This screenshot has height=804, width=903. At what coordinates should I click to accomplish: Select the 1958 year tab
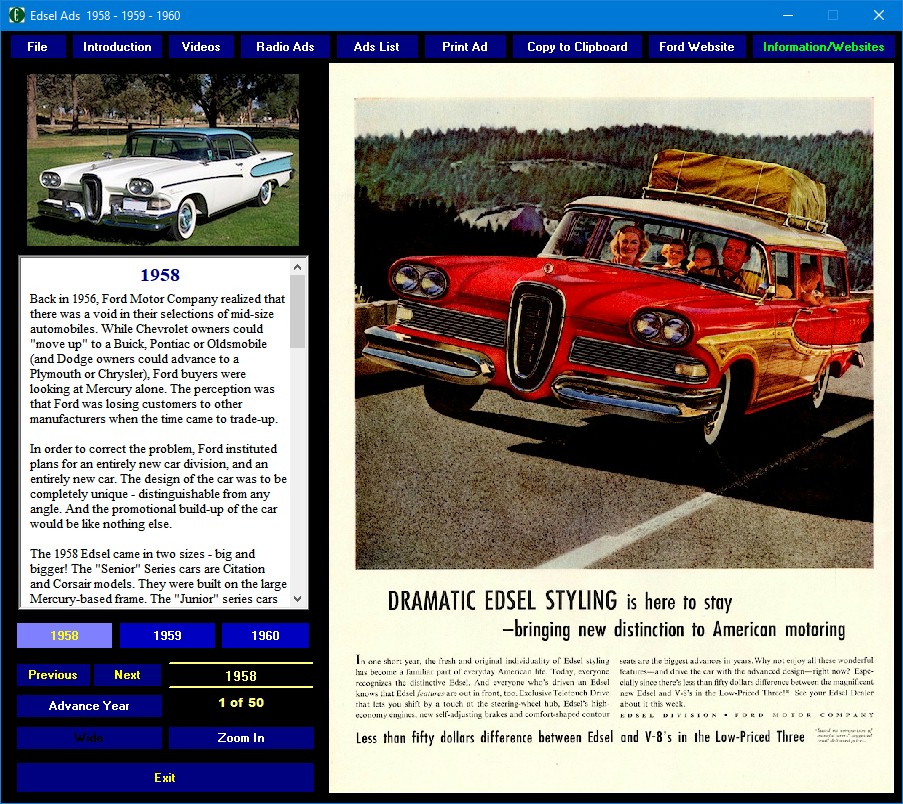coord(64,635)
